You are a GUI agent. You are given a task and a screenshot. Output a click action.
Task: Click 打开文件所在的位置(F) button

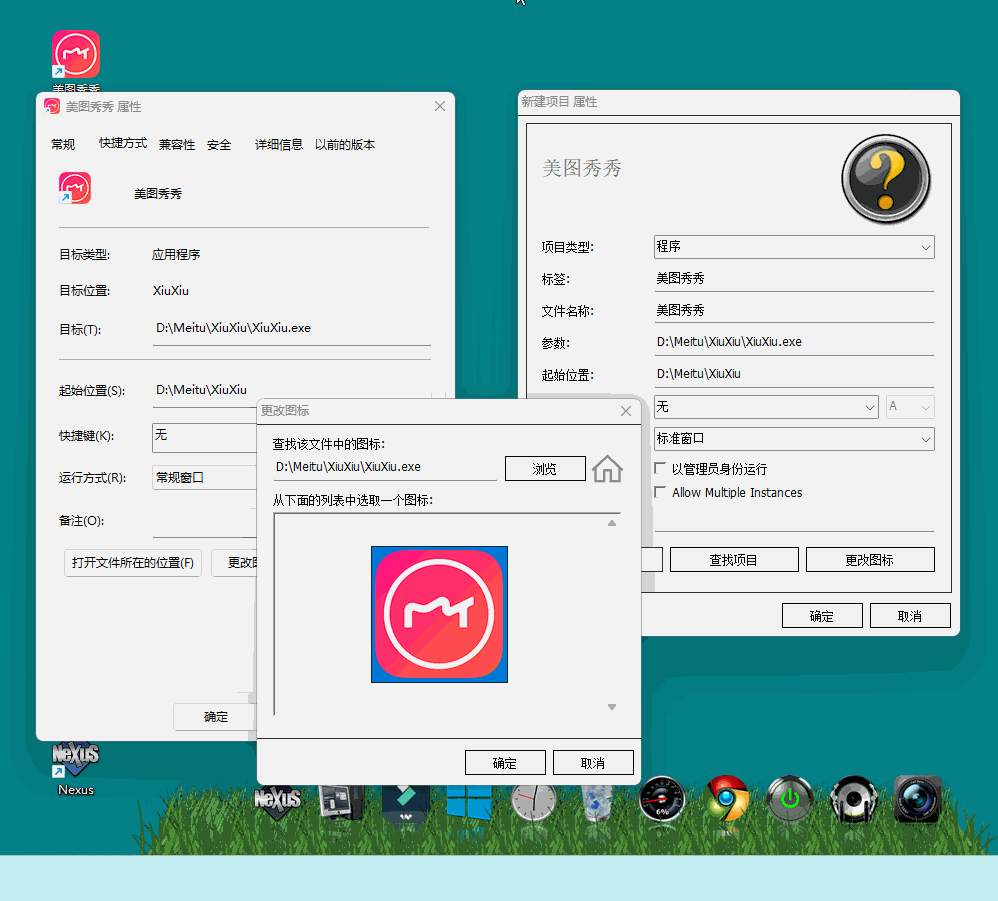point(133,562)
